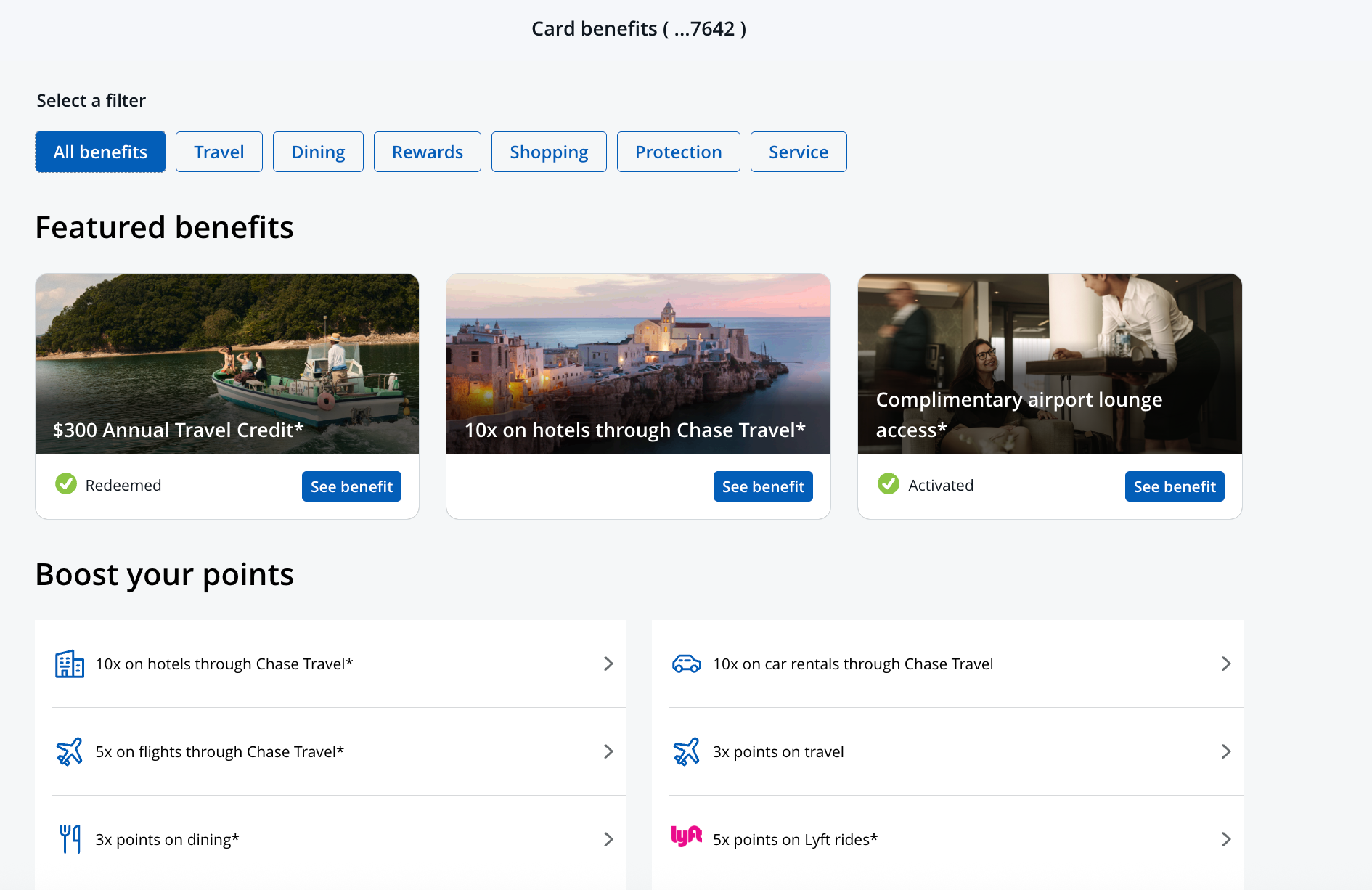This screenshot has height=890, width=1372.
Task: Select the Dining filter
Action: click(x=318, y=152)
